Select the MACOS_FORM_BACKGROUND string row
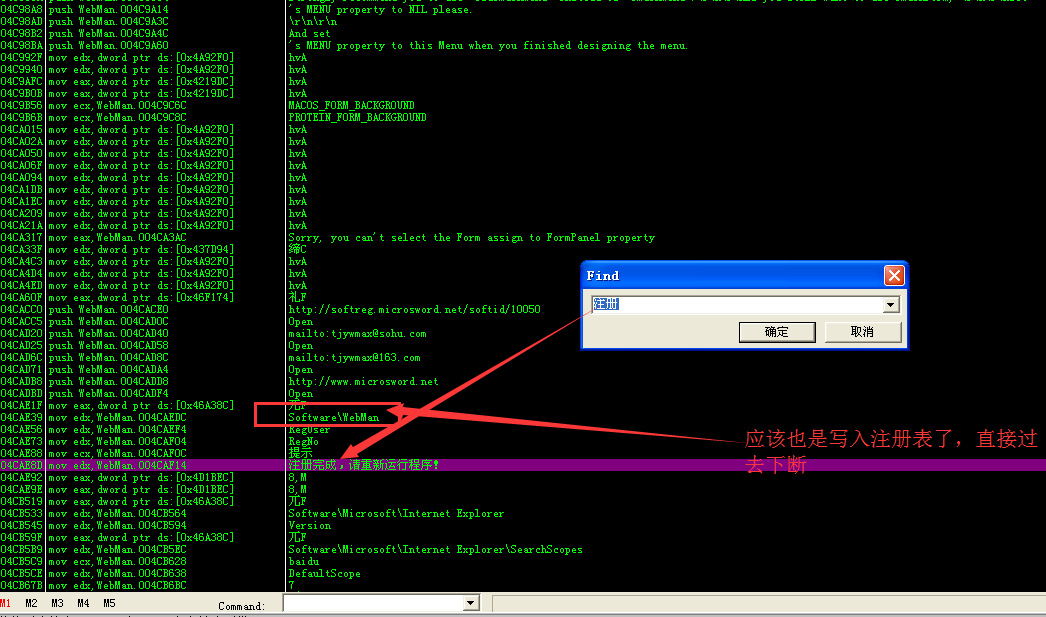The height and width of the screenshot is (617, 1046). point(350,106)
